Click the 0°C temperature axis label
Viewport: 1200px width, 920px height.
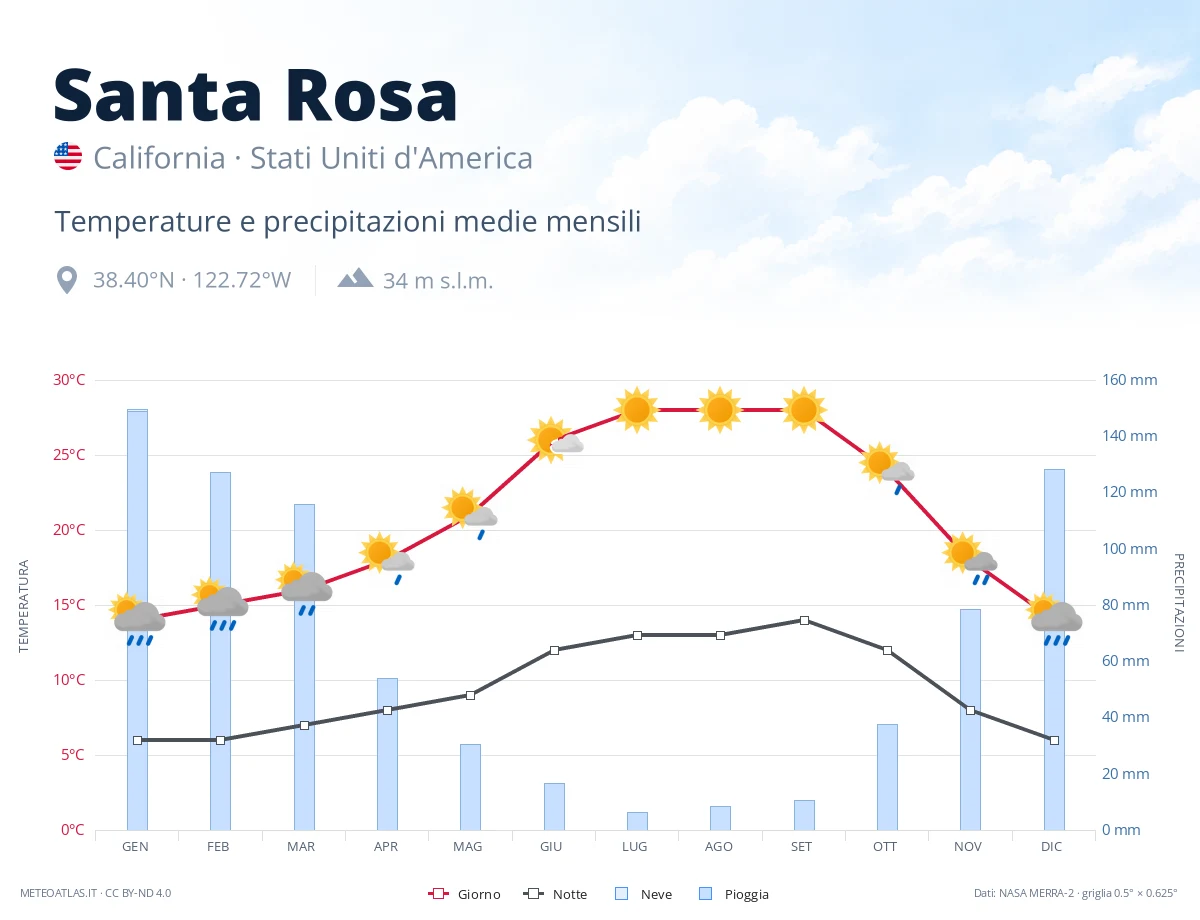click(x=73, y=830)
